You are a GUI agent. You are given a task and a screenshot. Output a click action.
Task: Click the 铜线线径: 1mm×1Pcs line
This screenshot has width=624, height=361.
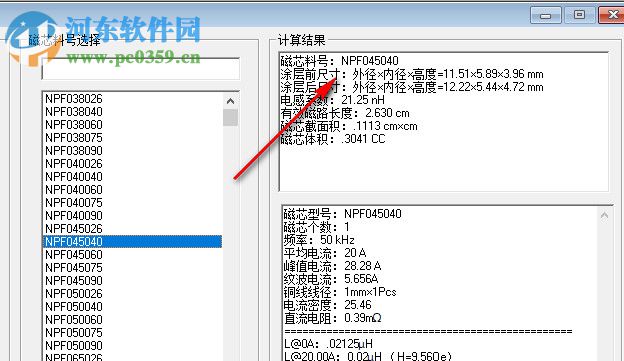click(340, 292)
